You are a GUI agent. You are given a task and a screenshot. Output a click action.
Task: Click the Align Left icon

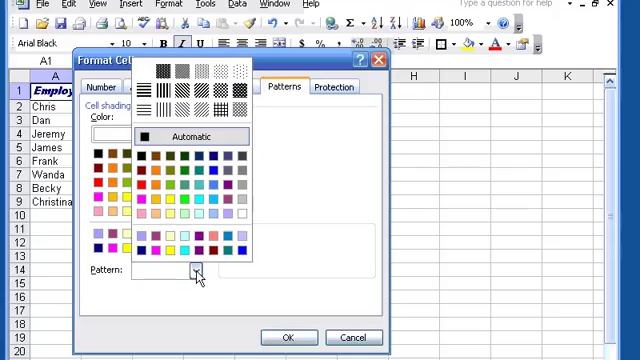[223, 43]
